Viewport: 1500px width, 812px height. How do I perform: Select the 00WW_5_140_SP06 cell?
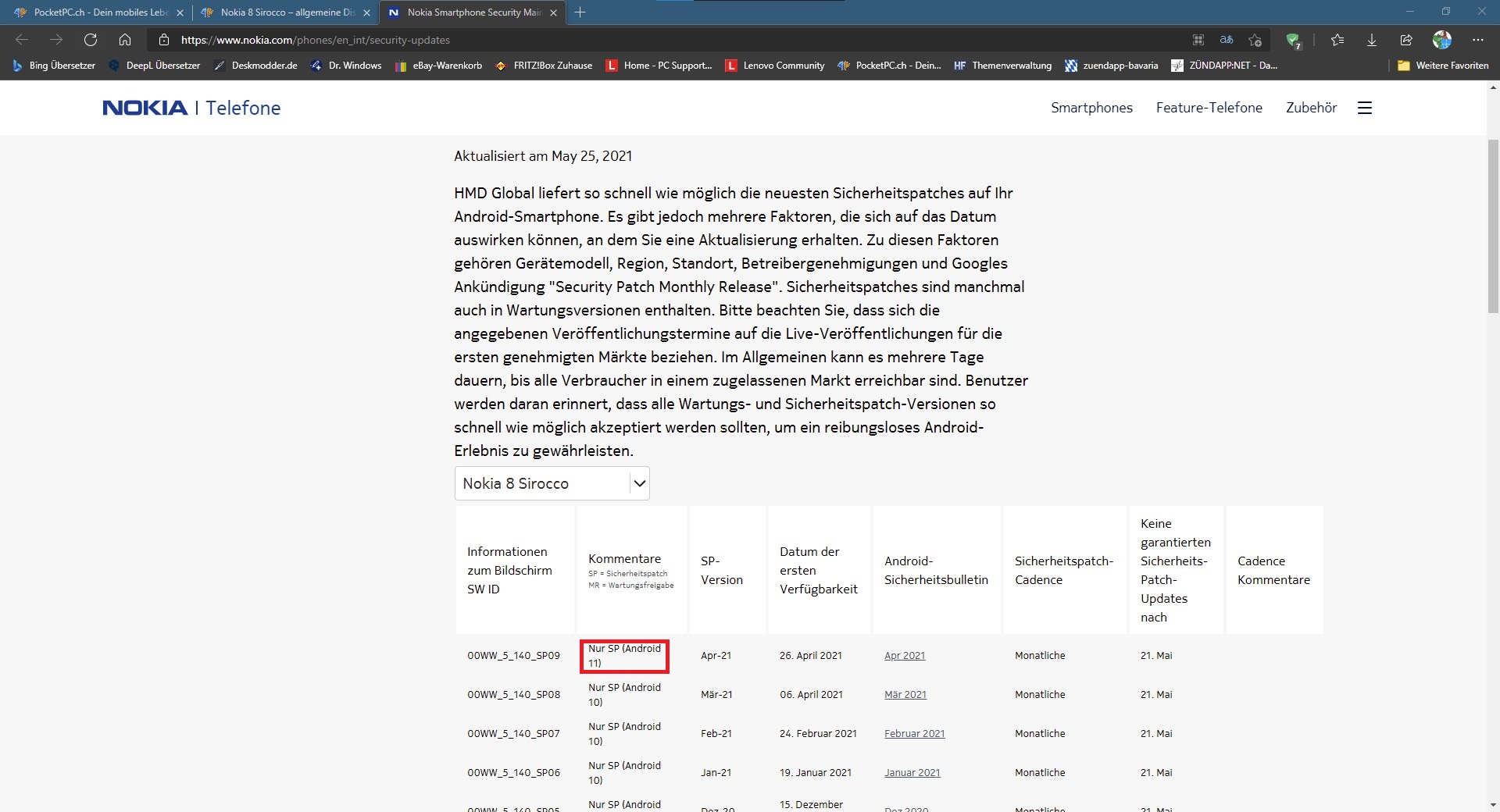pos(513,773)
